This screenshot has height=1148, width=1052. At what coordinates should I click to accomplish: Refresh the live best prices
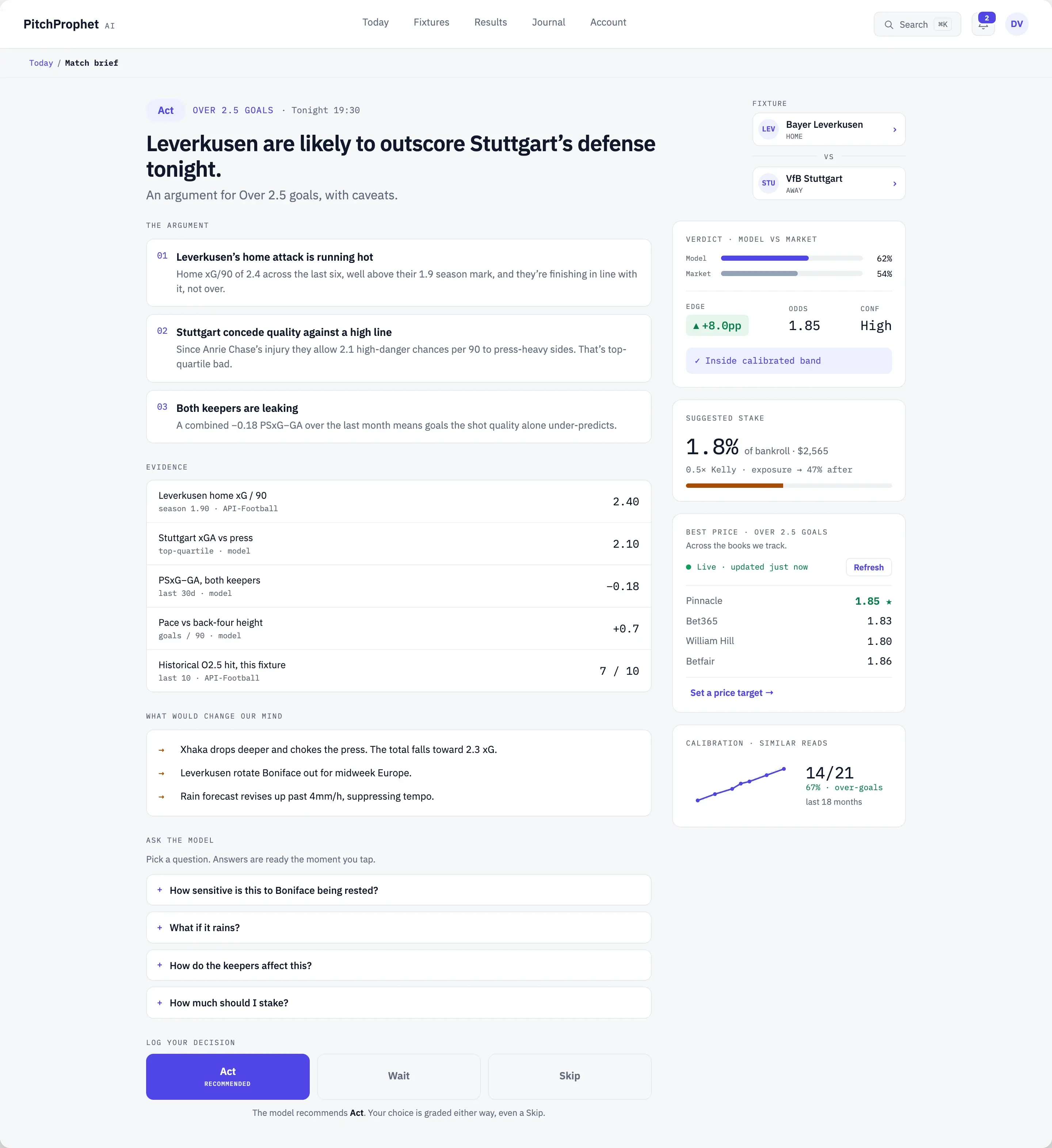pos(869,567)
